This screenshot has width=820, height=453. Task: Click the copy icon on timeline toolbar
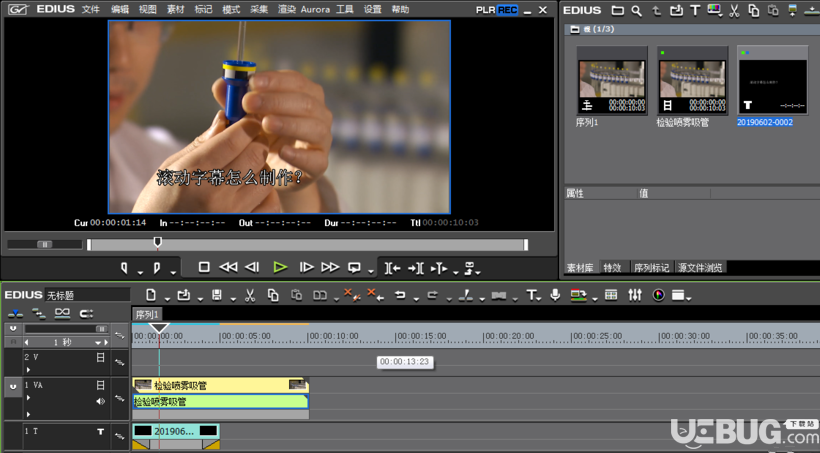pyautogui.click(x=272, y=295)
